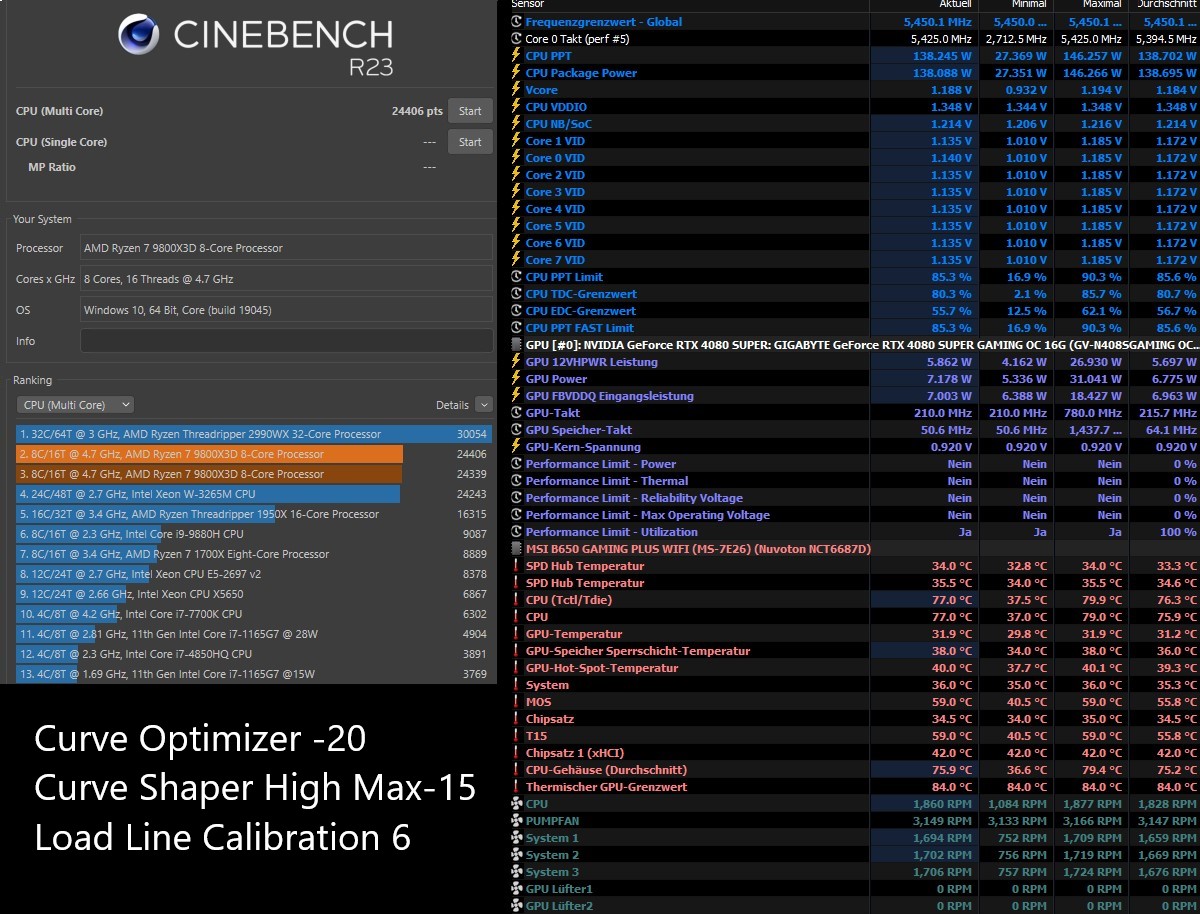Start the CPU Single Core benchmark
The height and width of the screenshot is (914, 1200).
click(470, 141)
